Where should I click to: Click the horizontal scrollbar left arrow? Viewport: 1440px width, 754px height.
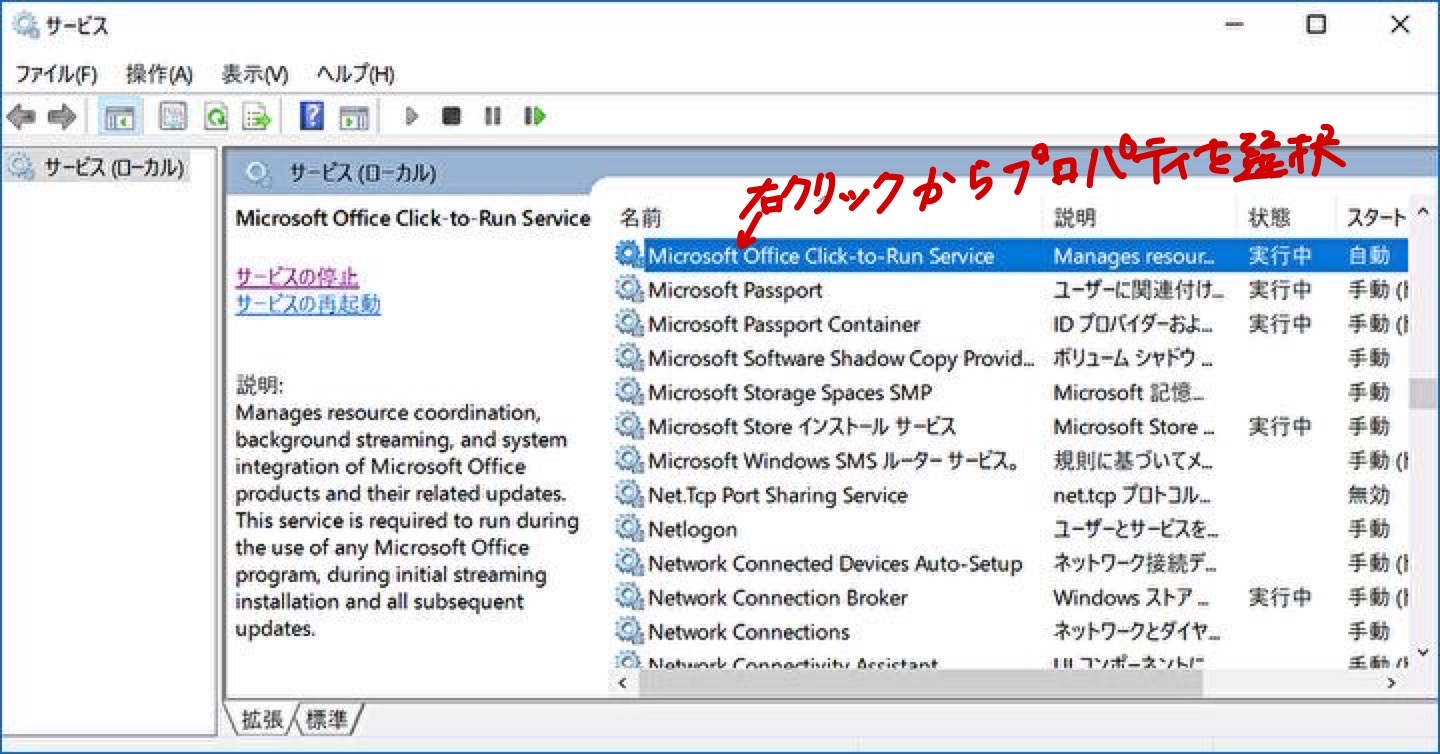point(624,683)
